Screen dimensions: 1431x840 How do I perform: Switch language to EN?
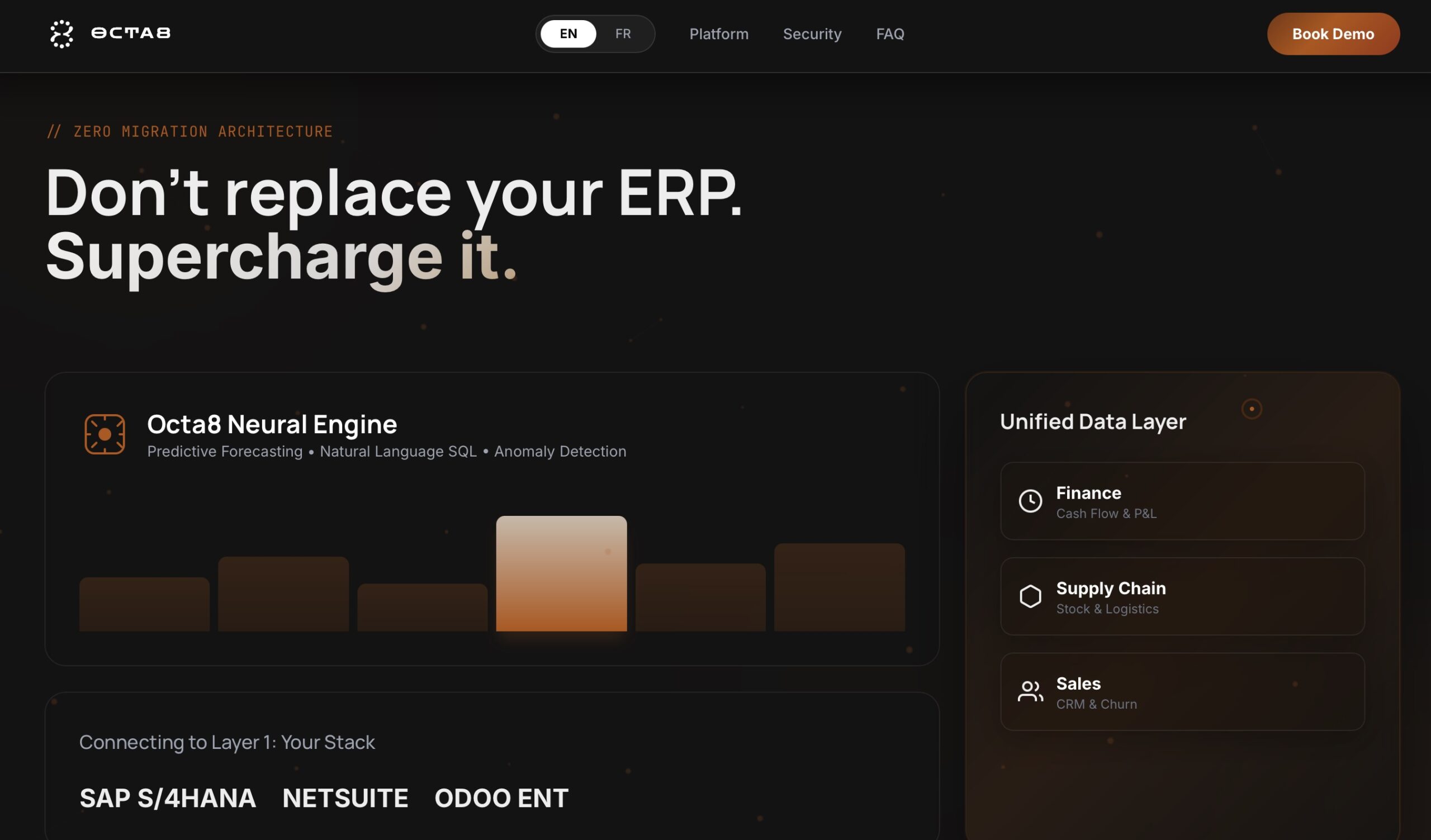click(568, 34)
